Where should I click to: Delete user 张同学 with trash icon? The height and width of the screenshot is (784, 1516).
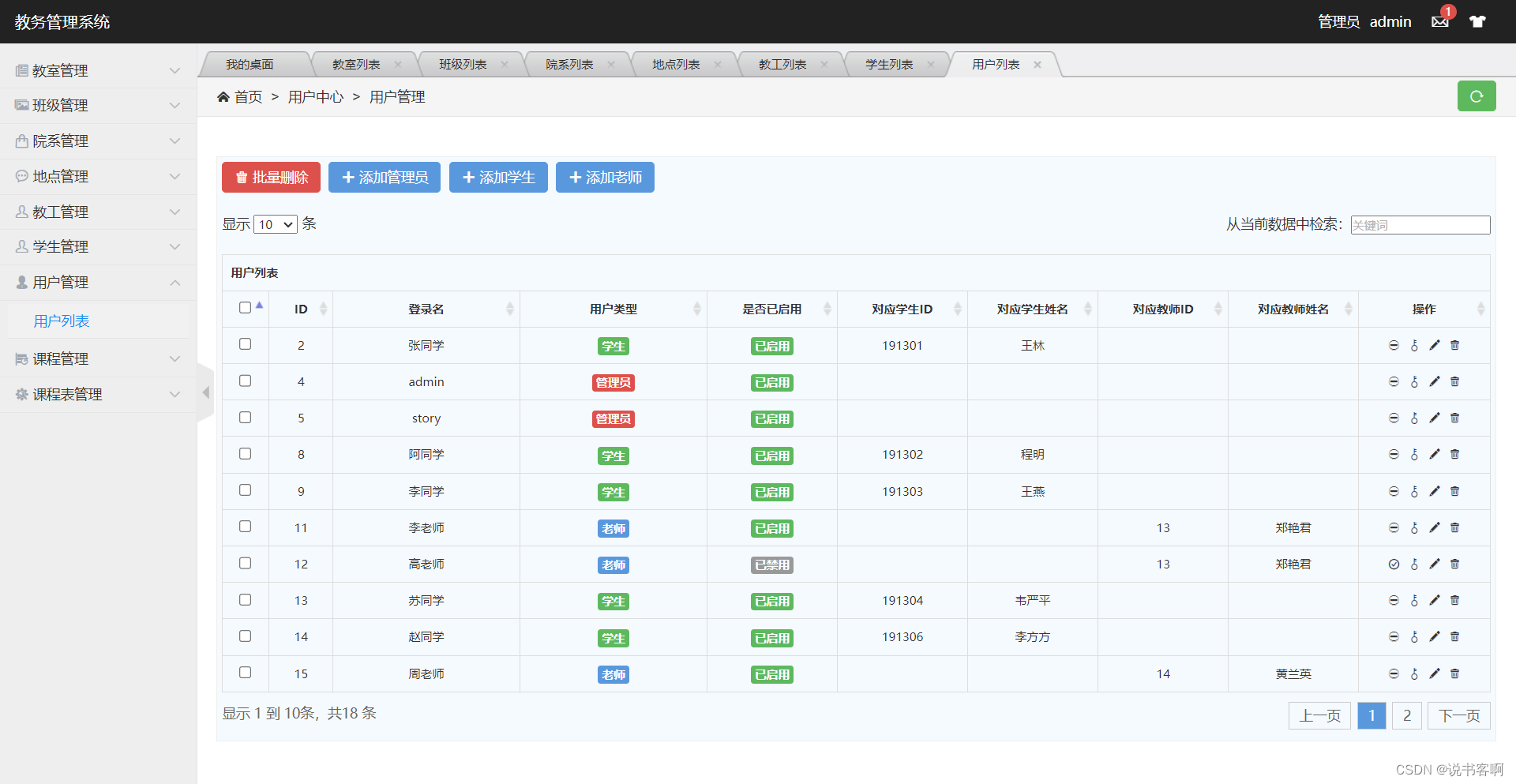click(x=1455, y=345)
